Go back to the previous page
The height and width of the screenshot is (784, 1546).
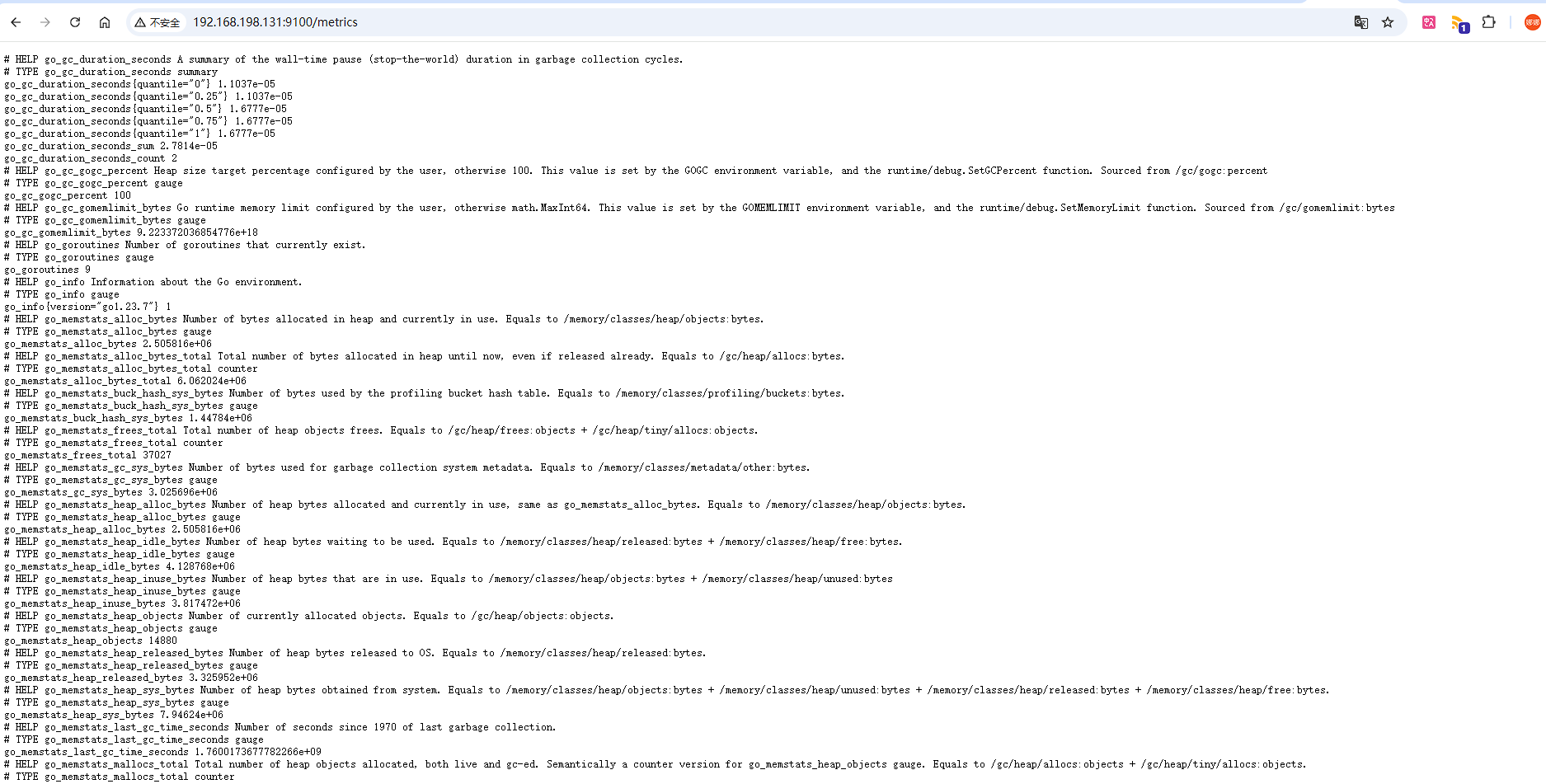tap(16, 22)
